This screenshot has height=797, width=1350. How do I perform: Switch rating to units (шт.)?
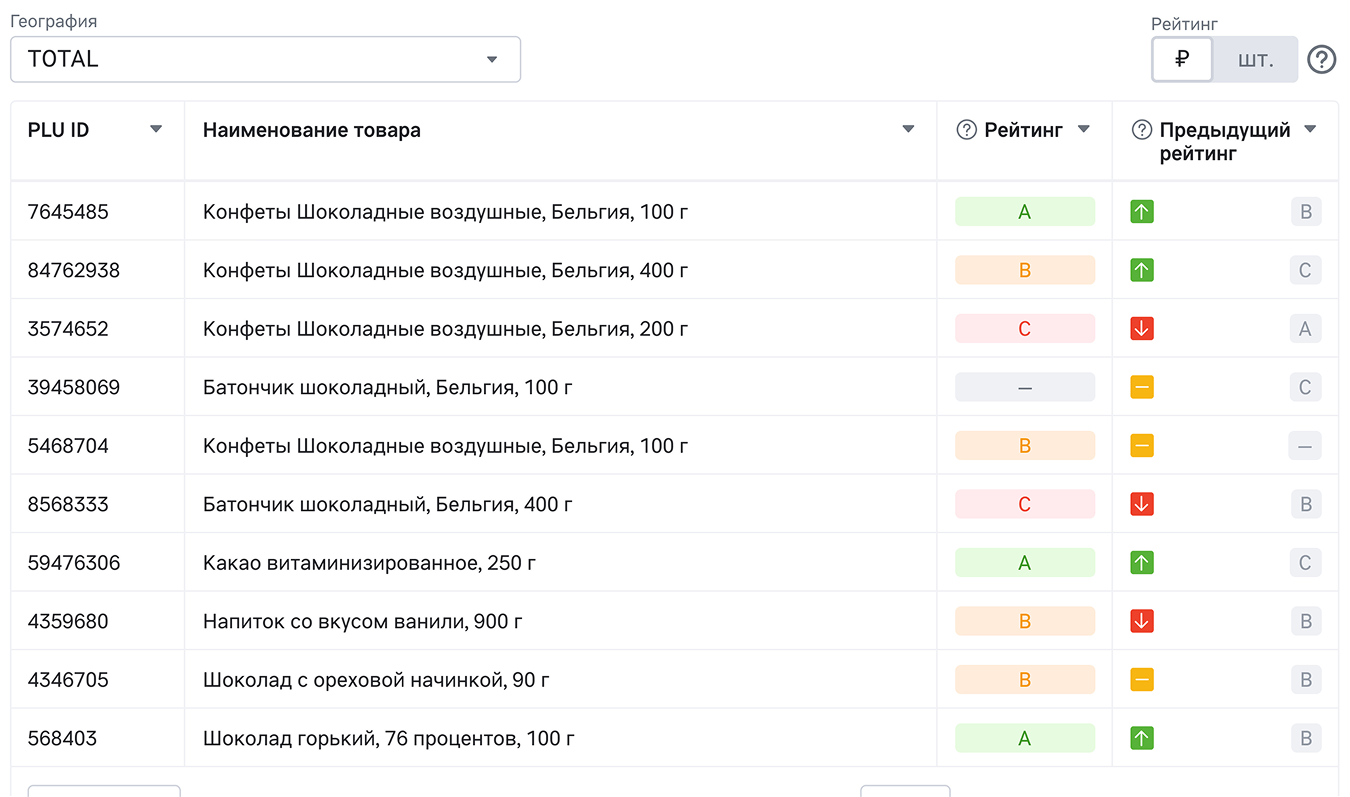coord(1255,60)
